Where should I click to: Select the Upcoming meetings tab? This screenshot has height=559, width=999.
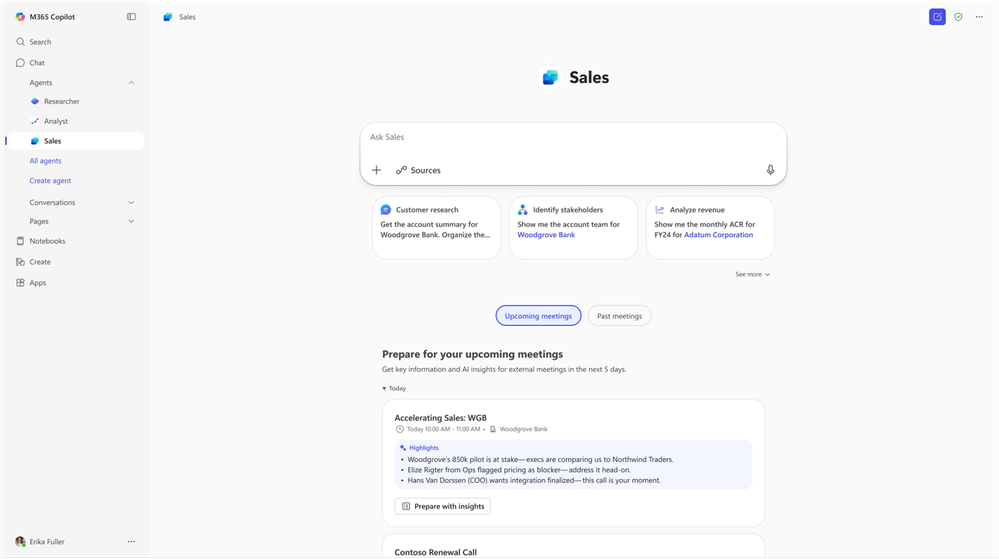coord(538,316)
